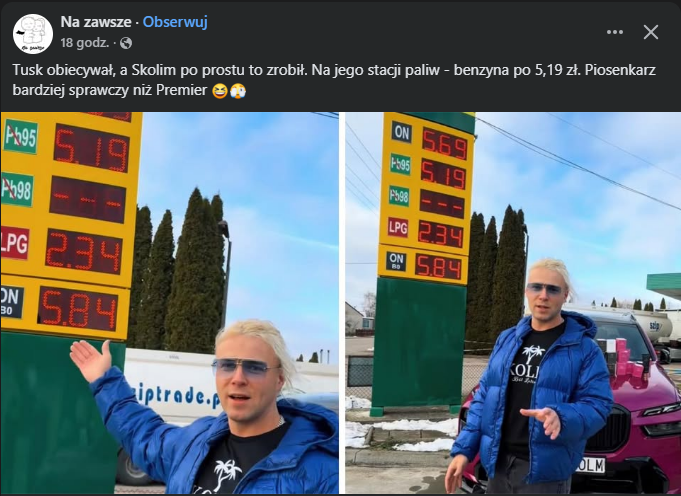Open the three-dots post options menu
This screenshot has height=496, width=681.
click(x=615, y=32)
